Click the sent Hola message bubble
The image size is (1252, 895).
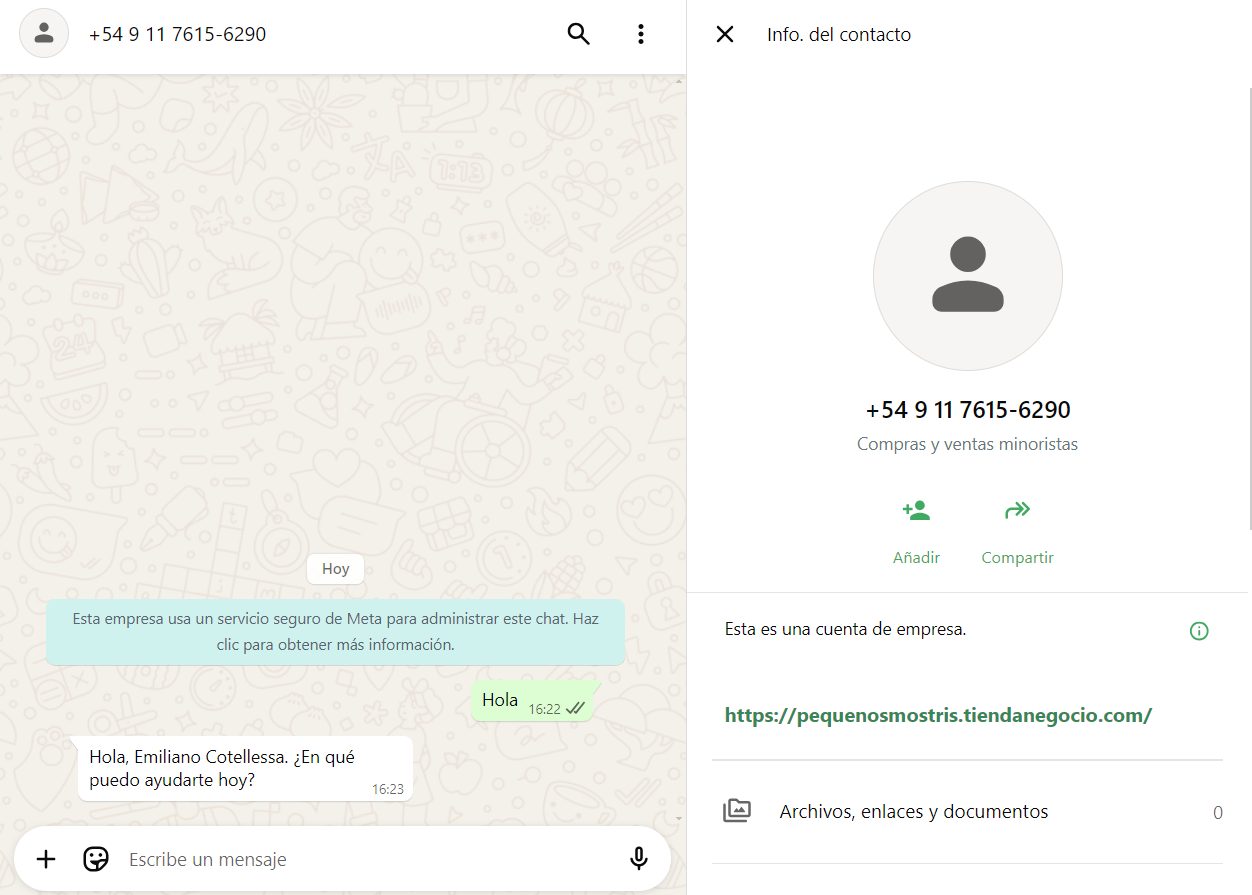point(533,701)
